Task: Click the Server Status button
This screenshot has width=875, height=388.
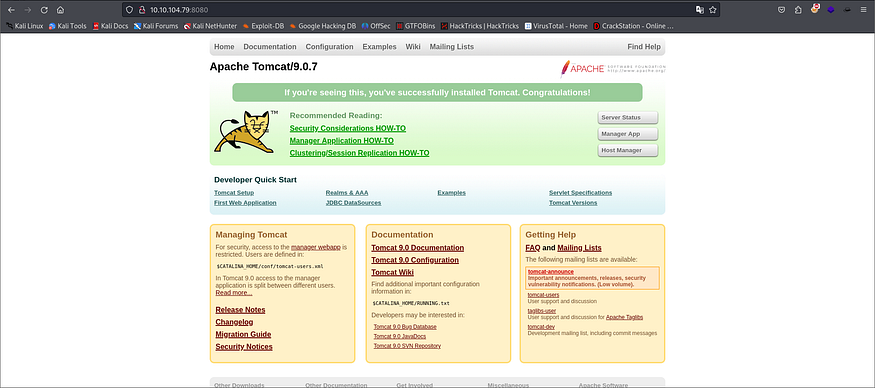Action: tap(628, 118)
